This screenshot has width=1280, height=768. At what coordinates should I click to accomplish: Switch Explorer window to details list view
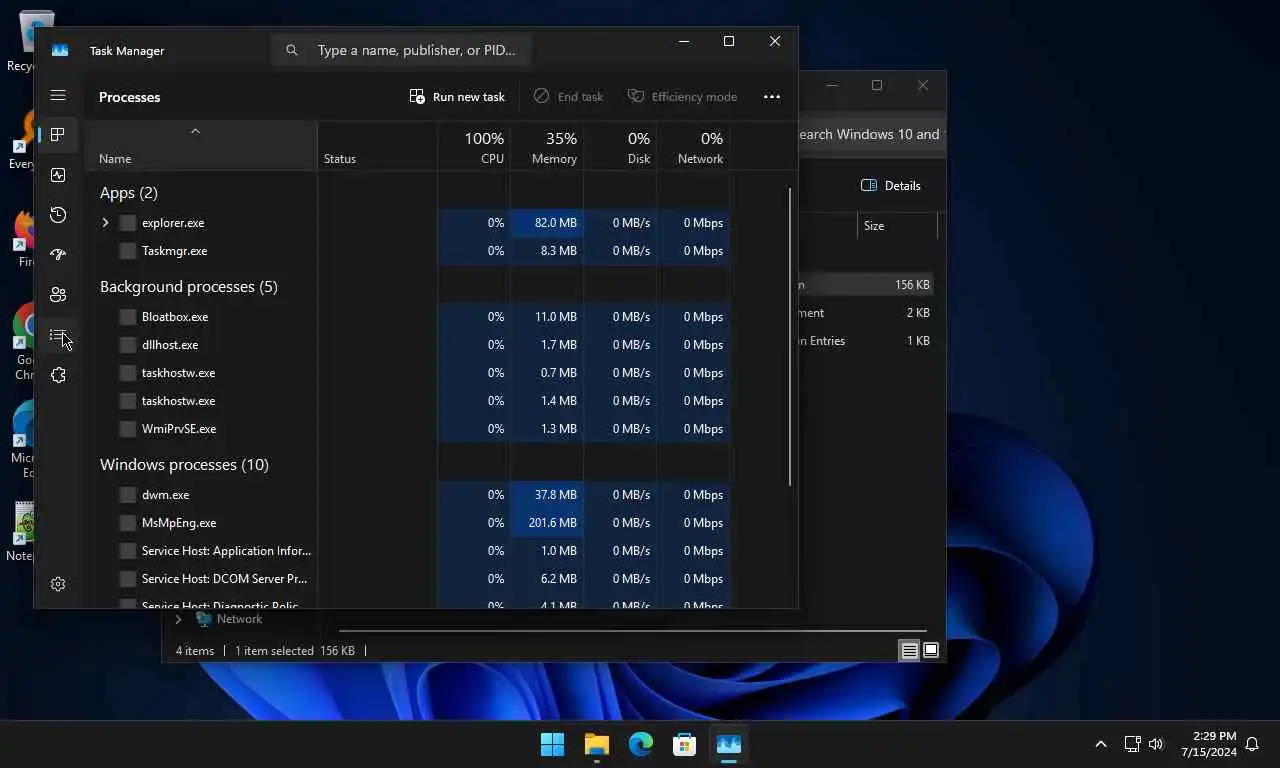click(909, 650)
